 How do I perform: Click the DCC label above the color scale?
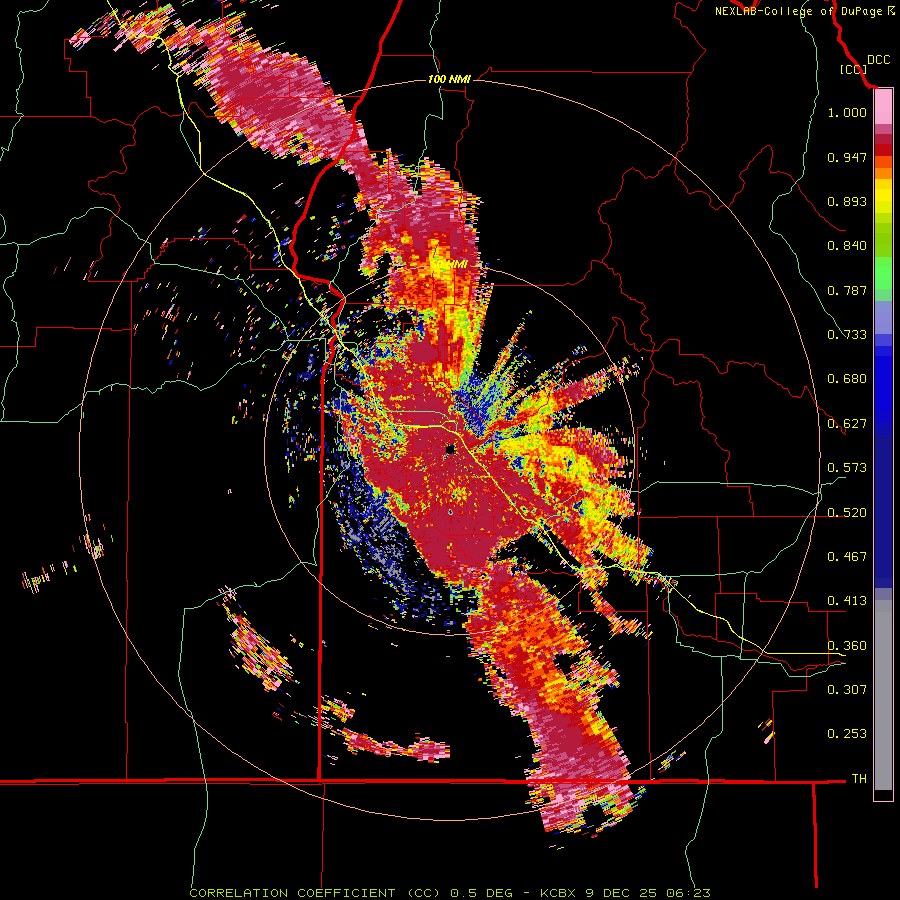point(878,60)
